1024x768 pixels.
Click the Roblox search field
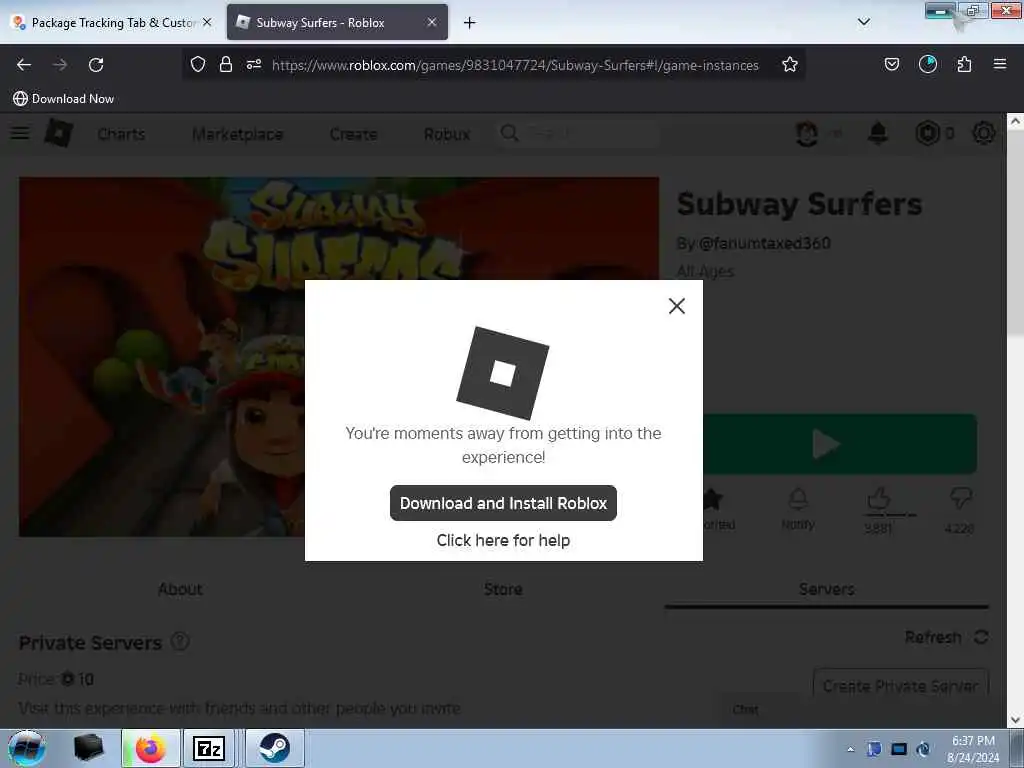click(578, 134)
